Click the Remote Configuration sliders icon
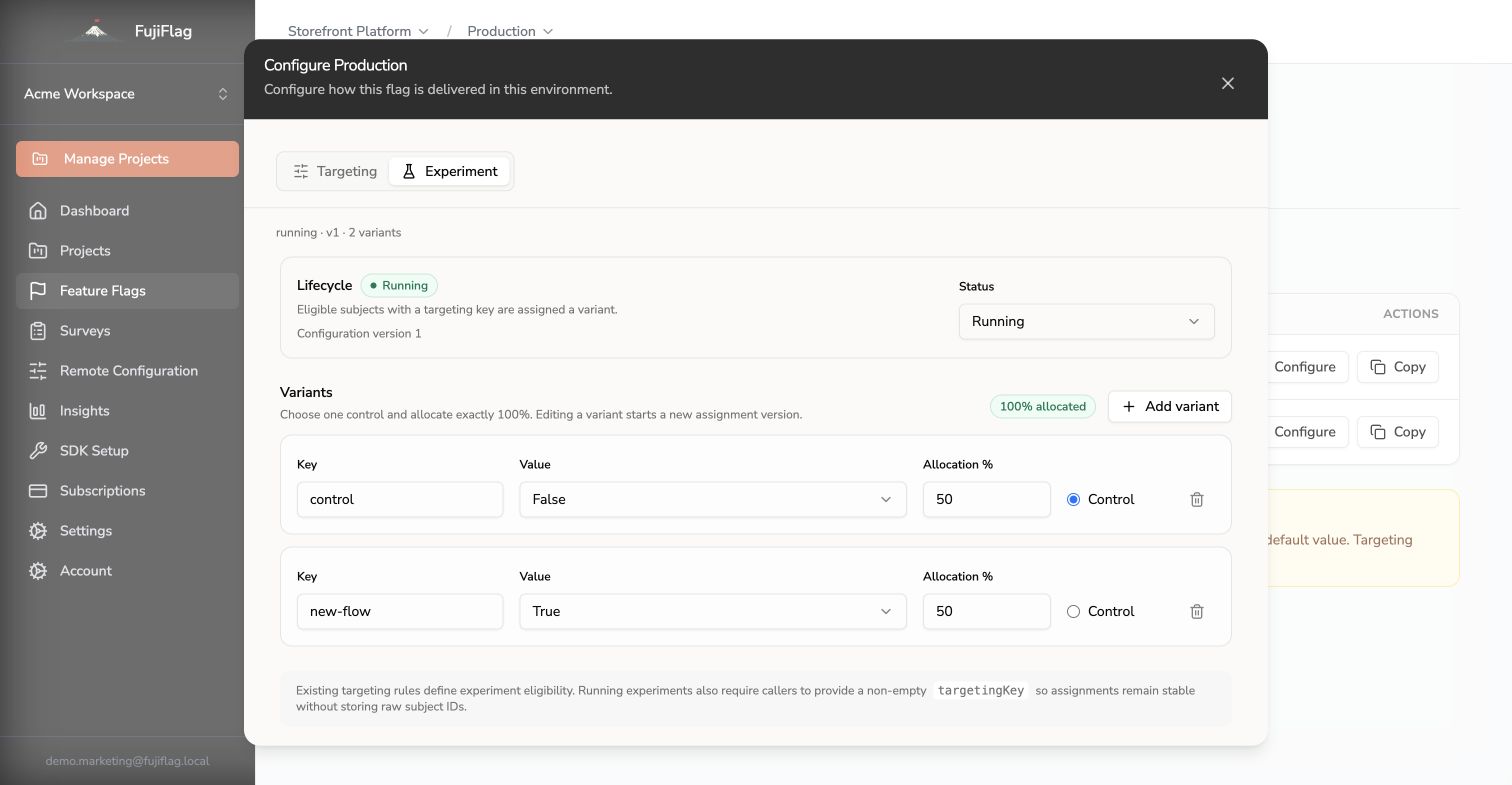Viewport: 1512px width, 785px height. [38, 371]
